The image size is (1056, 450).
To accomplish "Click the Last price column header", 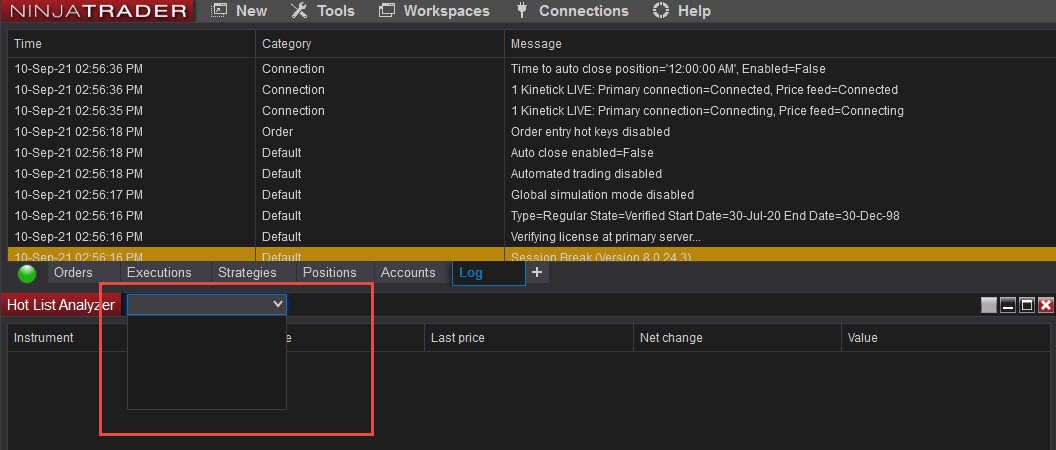I will [528, 338].
